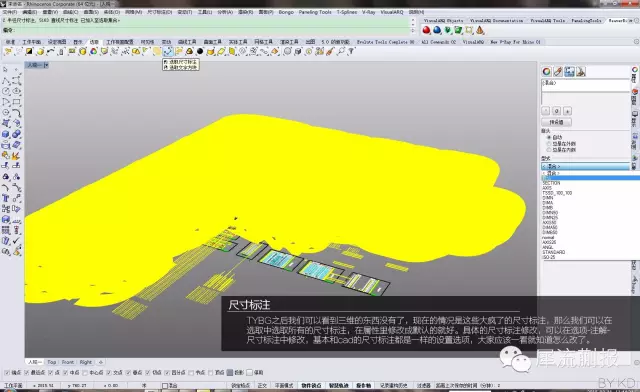Click the black and white square toolbar icon
Viewport: 640px width, 392px height.
[x=29, y=51]
